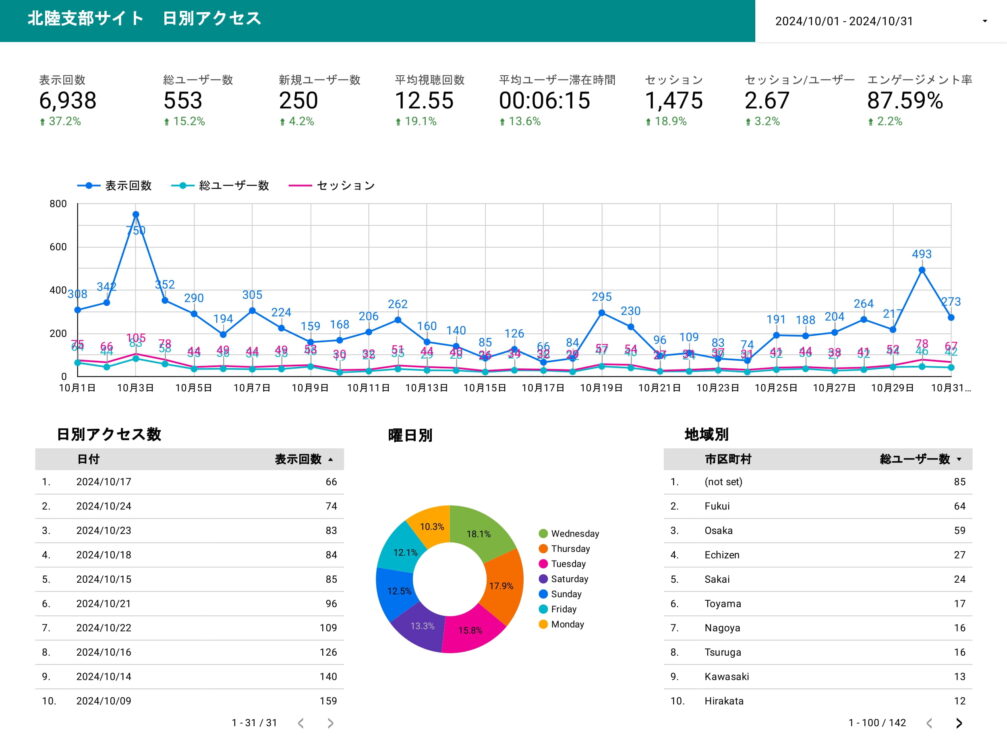
Task: Open the date range dropdown
Action: (879, 21)
